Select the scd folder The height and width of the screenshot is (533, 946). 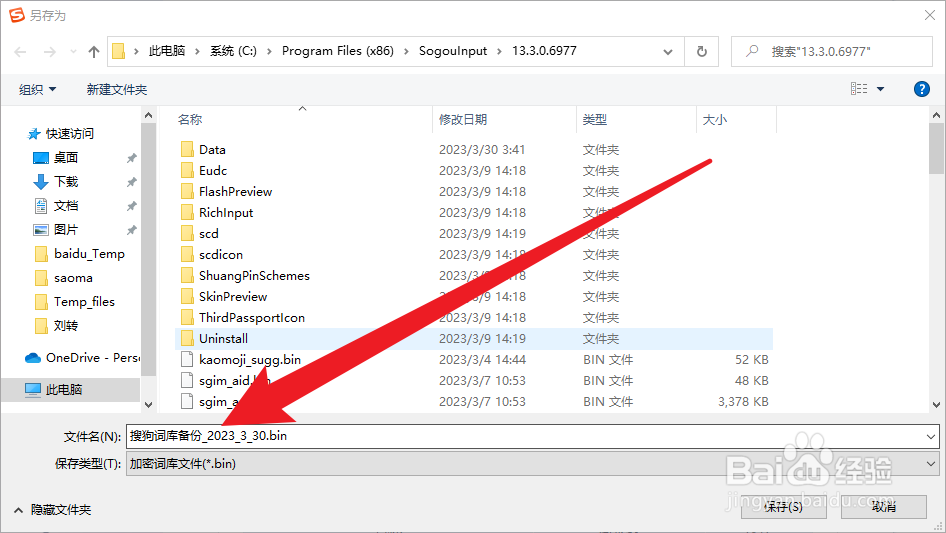pyautogui.click(x=209, y=234)
